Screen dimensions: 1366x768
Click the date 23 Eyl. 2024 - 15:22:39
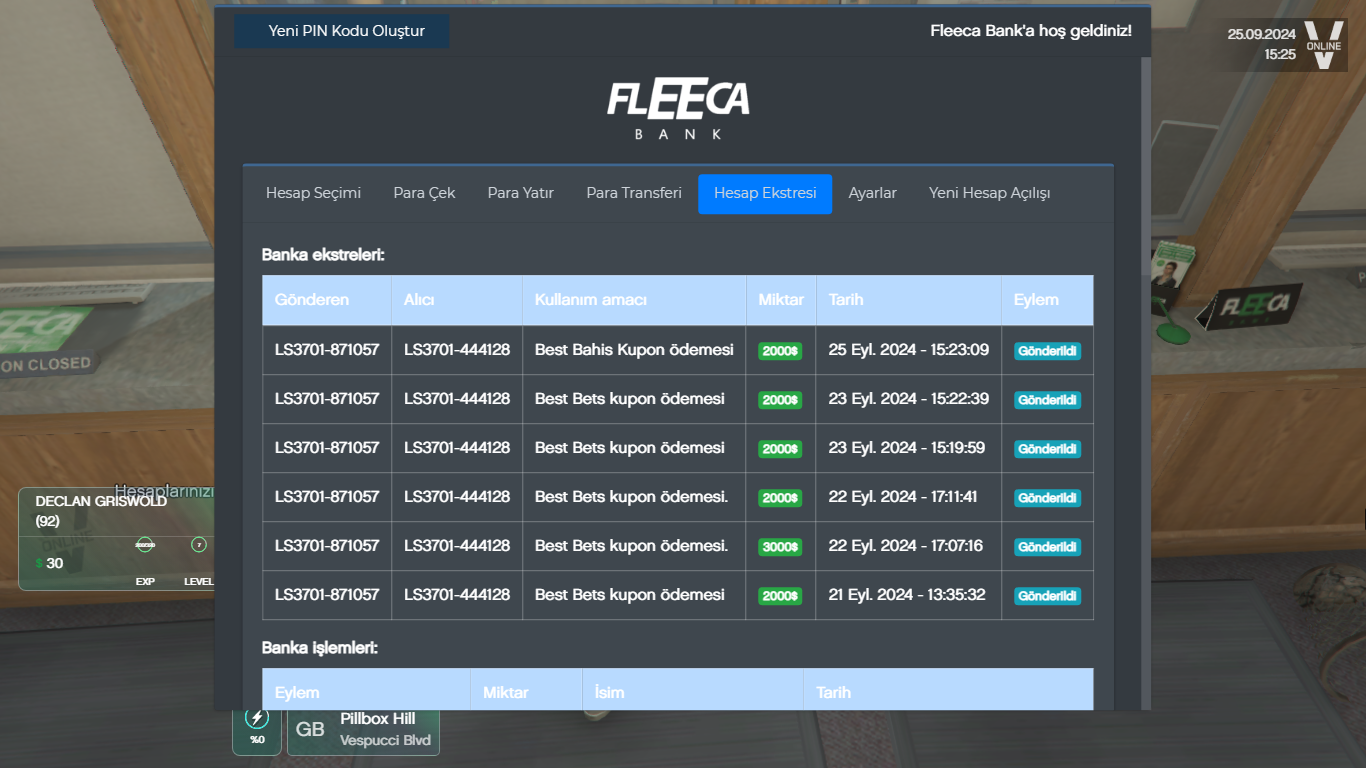[909, 399]
